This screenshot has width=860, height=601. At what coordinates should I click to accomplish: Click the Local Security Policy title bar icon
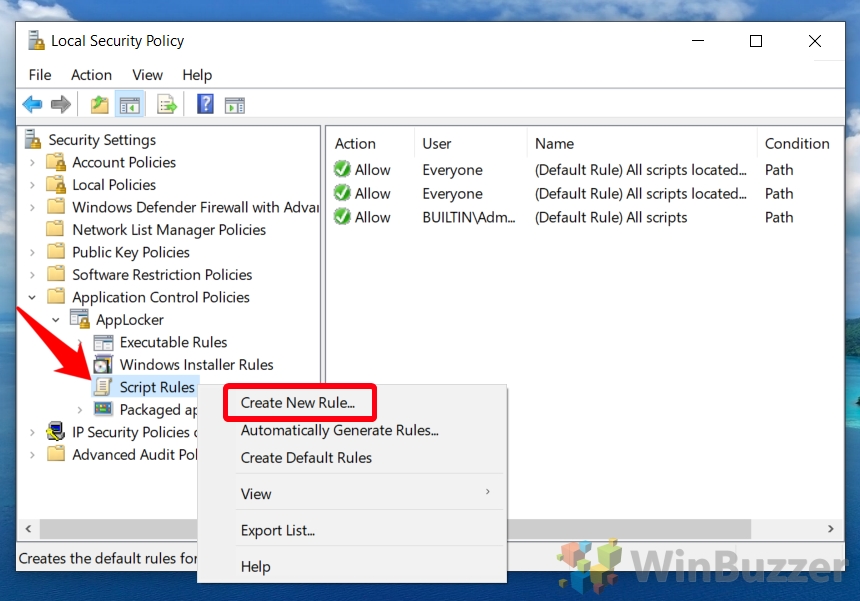[36, 41]
